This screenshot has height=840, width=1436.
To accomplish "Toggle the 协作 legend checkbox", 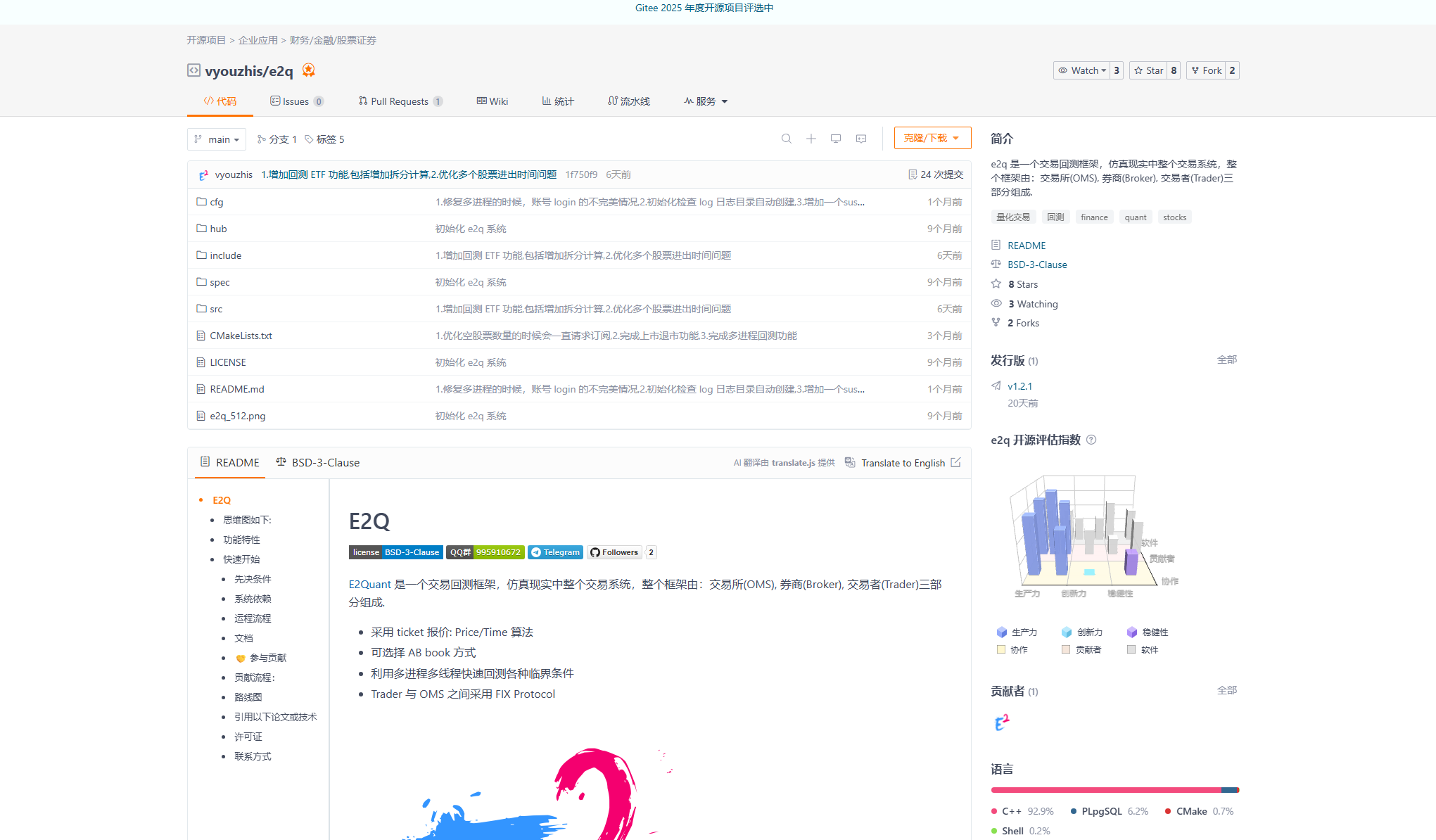I will pos(1002,649).
